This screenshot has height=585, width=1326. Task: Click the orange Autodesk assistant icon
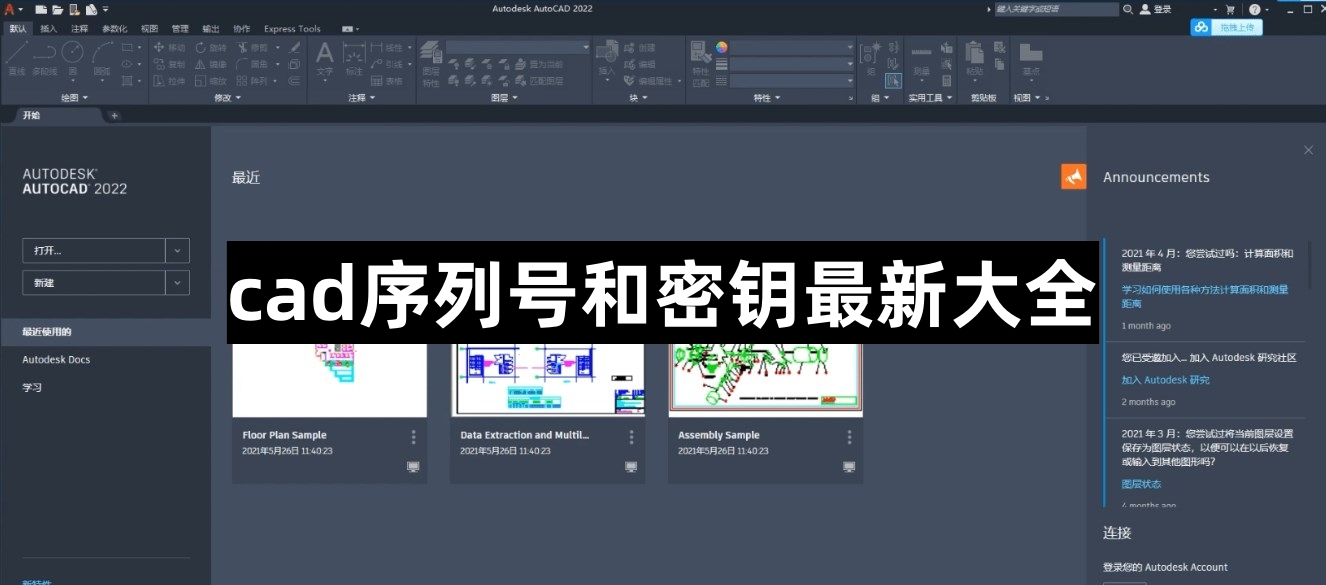tap(1073, 176)
